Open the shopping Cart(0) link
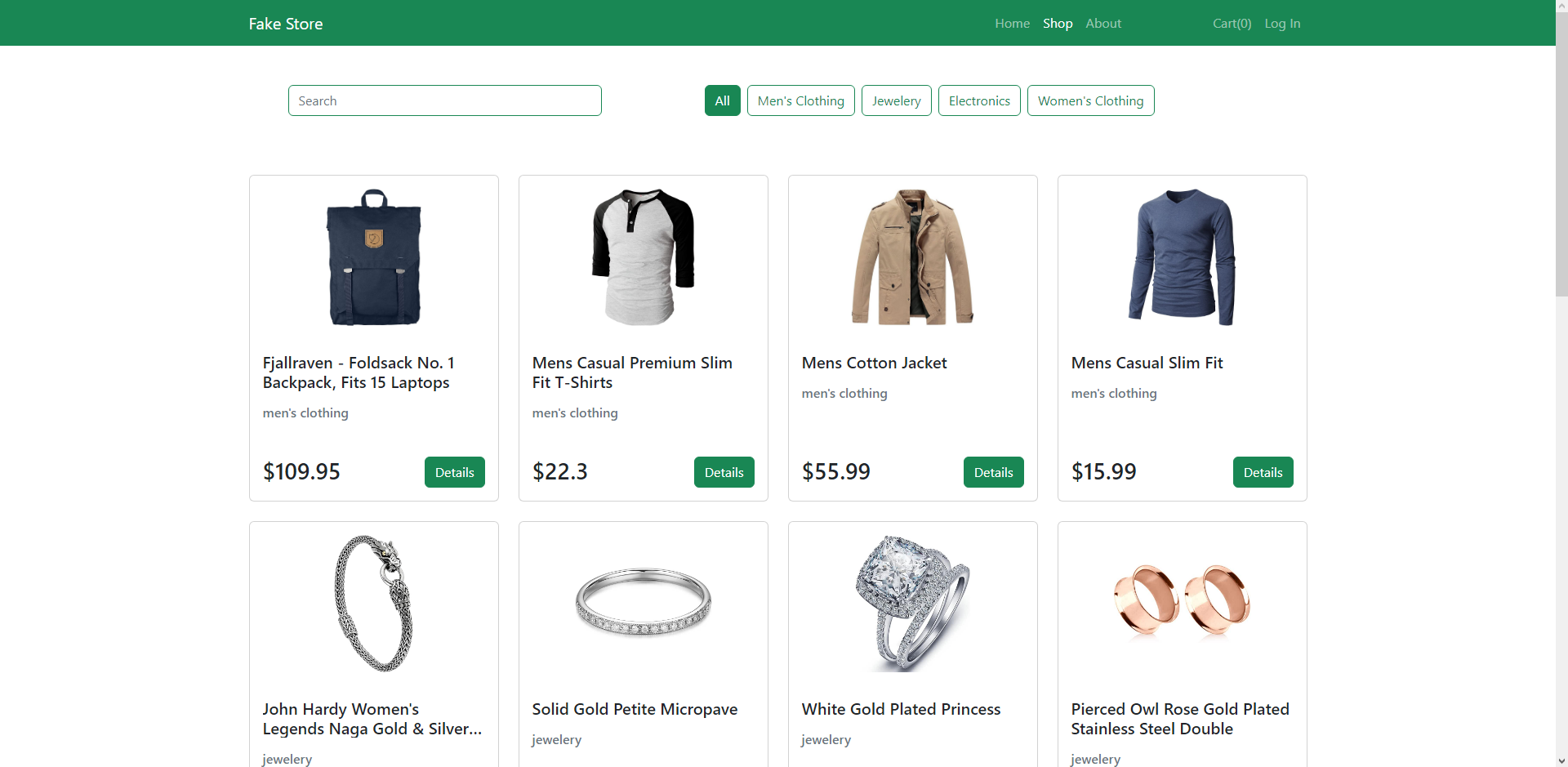Screen dimensions: 1568x767 pyautogui.click(x=1232, y=24)
